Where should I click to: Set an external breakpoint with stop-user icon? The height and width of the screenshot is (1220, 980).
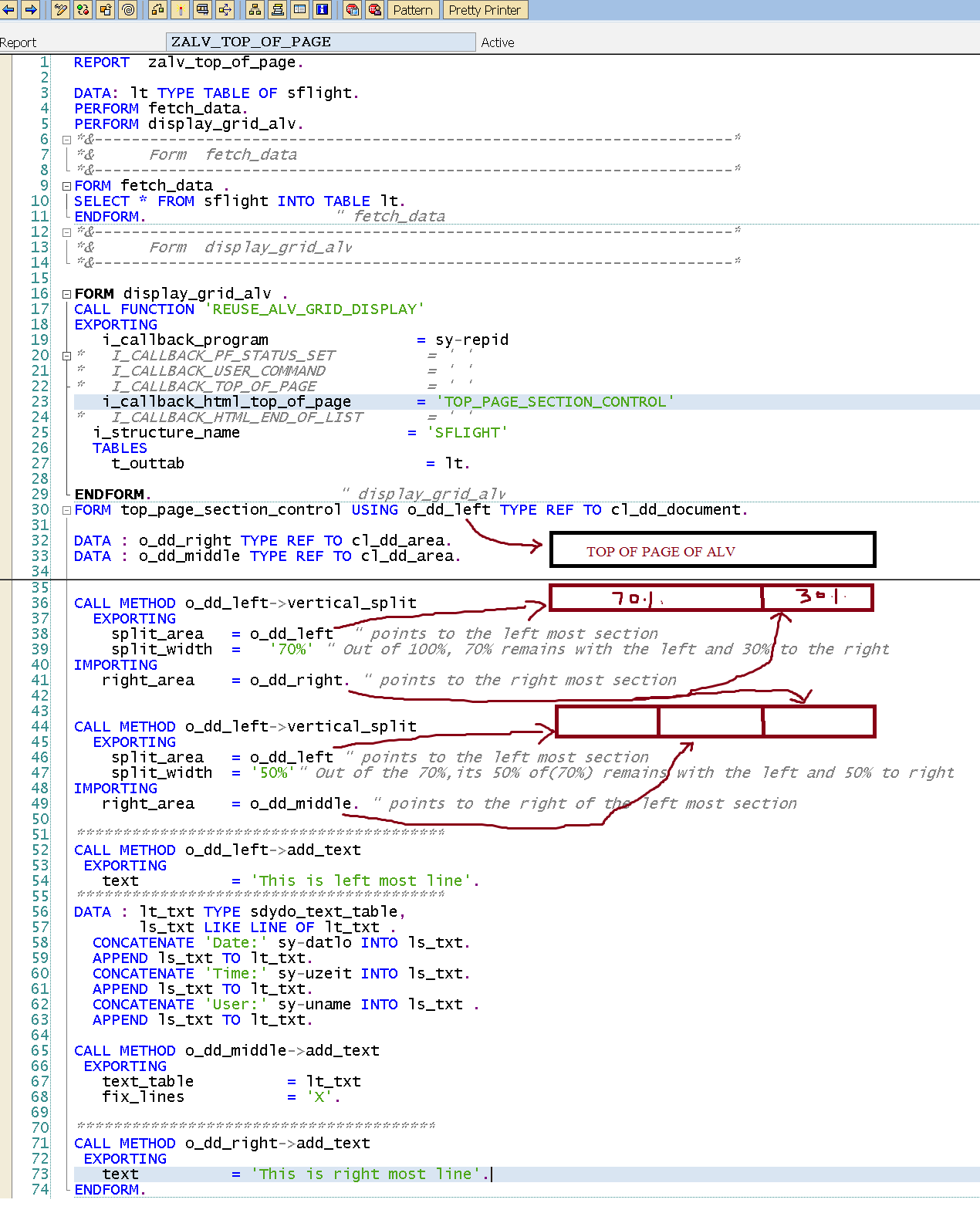pos(374,9)
